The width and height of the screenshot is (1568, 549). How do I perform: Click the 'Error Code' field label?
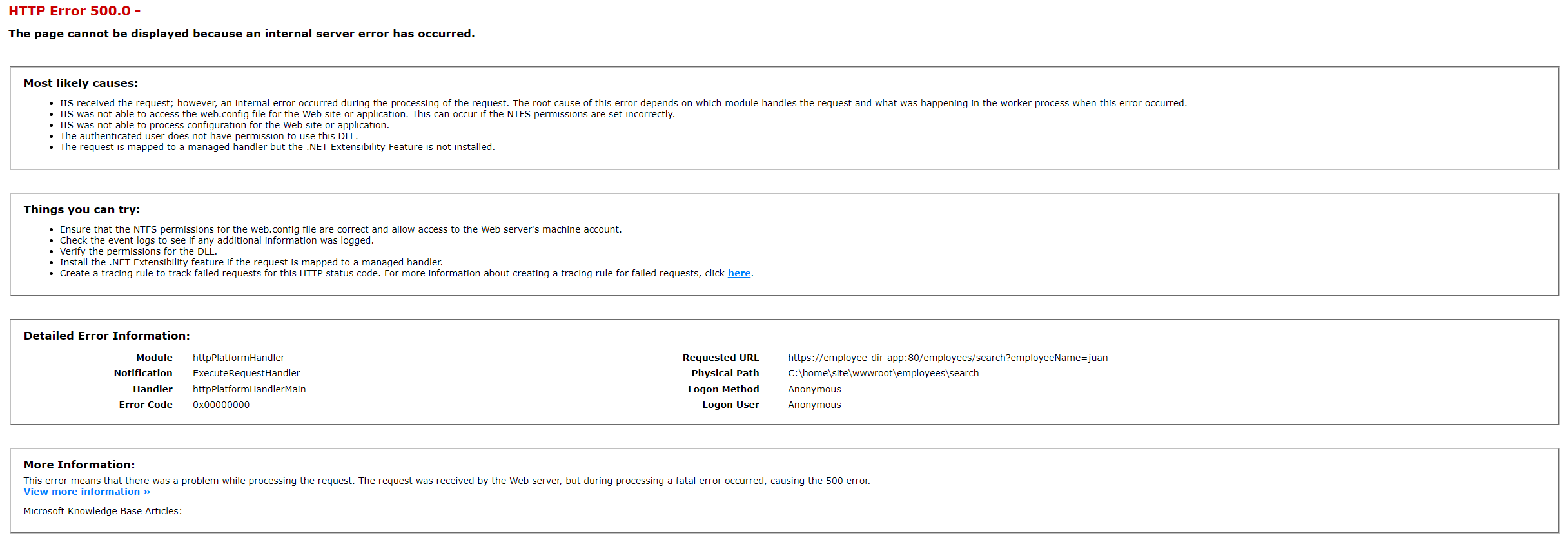tap(146, 405)
